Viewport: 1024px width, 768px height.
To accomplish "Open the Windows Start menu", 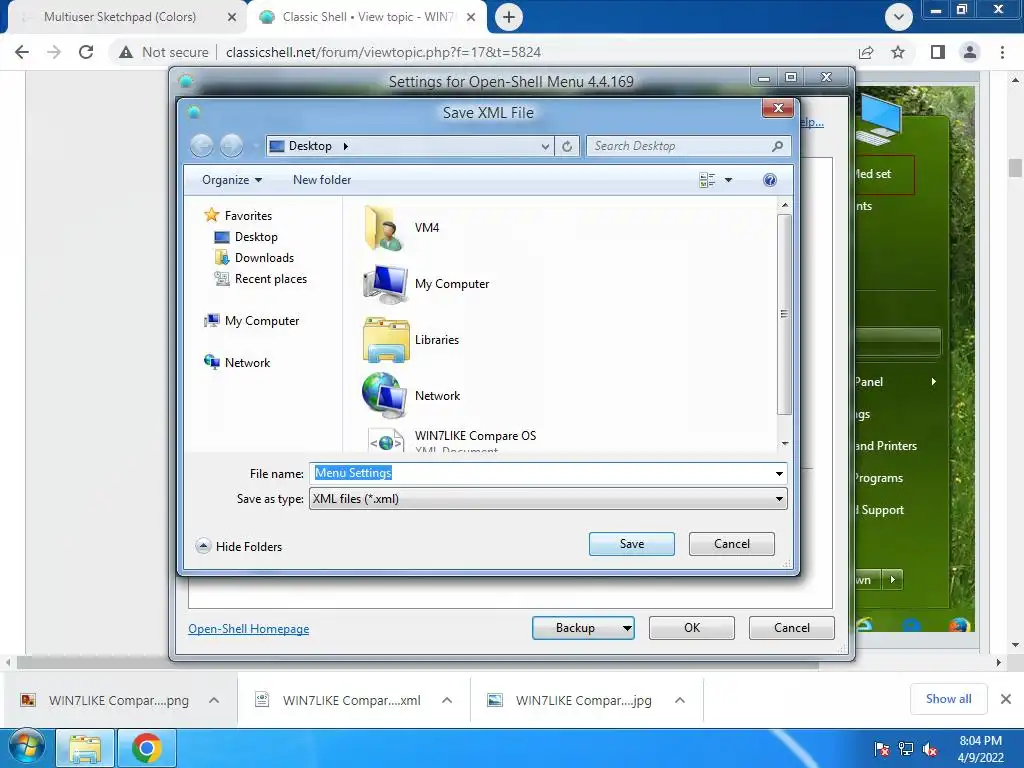I will click(26, 747).
